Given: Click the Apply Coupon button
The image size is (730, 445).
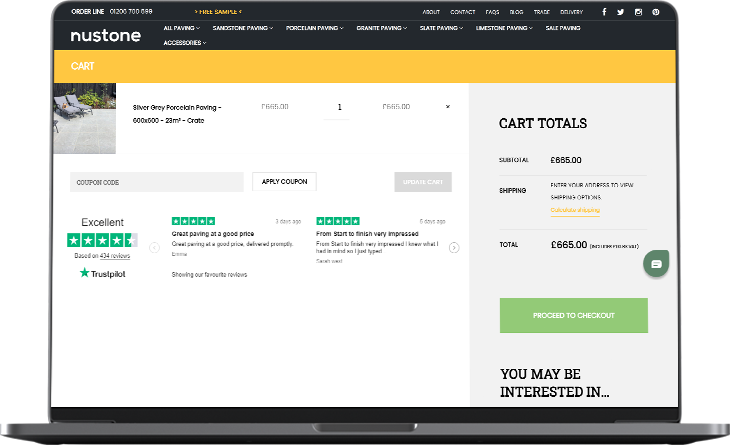Looking at the screenshot, I should 284,182.
